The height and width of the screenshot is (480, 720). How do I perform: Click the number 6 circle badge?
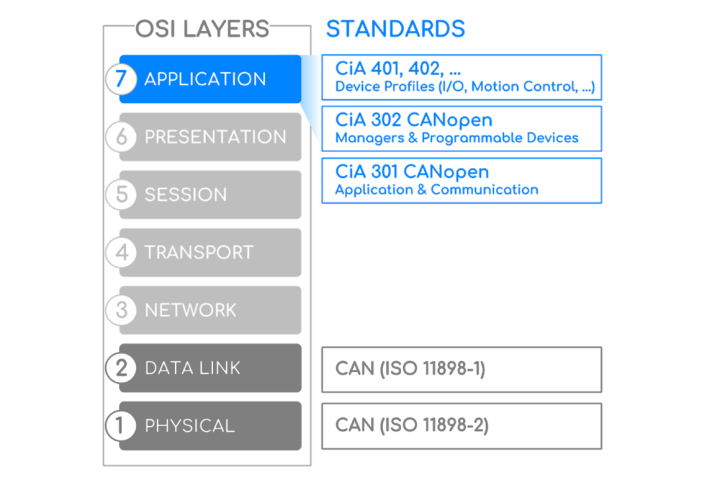(x=121, y=137)
